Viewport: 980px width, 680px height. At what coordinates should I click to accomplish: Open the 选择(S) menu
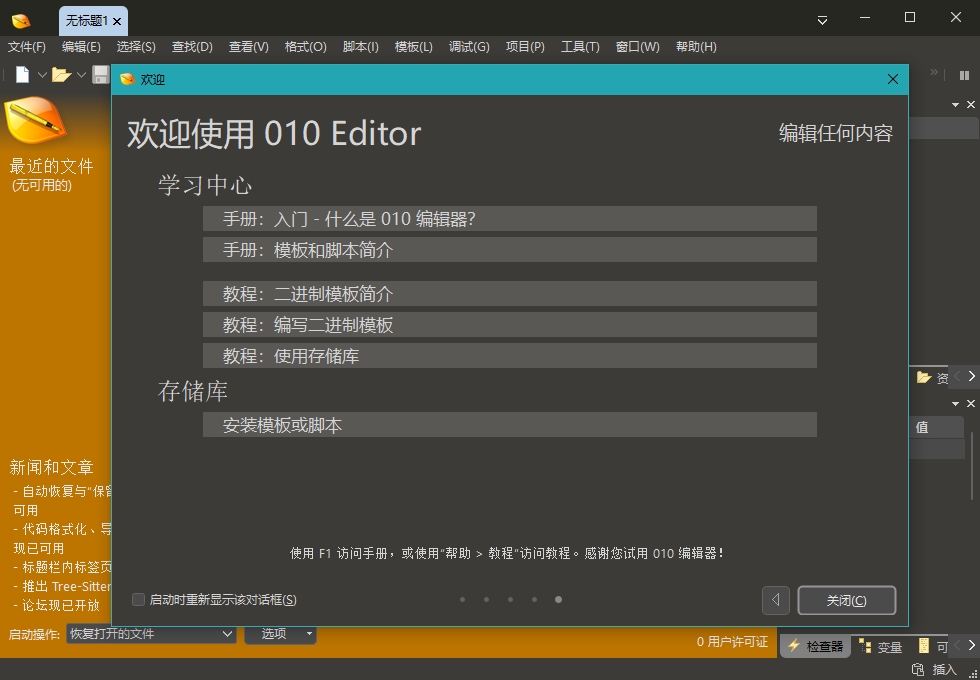click(x=136, y=47)
